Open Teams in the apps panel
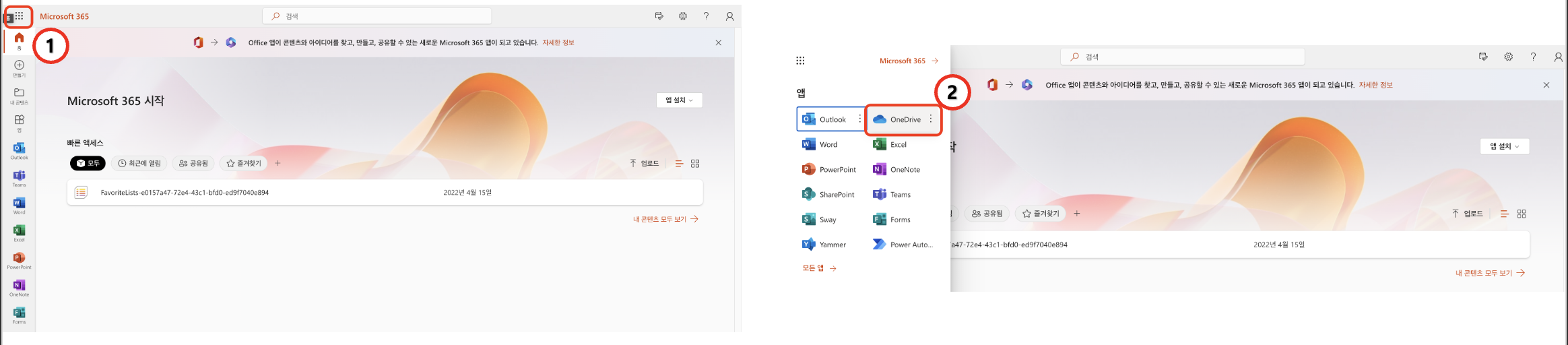 tap(892, 194)
